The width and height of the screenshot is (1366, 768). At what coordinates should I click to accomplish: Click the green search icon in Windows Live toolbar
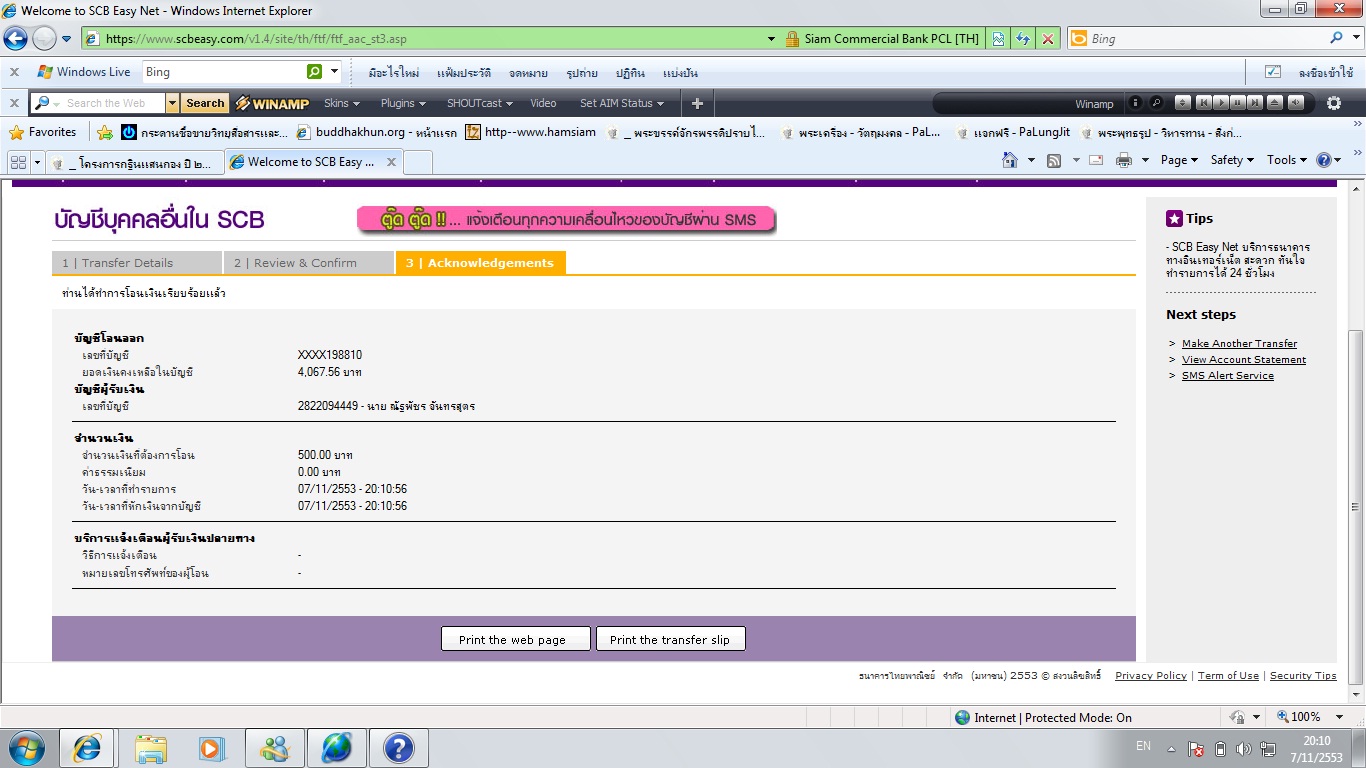[x=315, y=72]
